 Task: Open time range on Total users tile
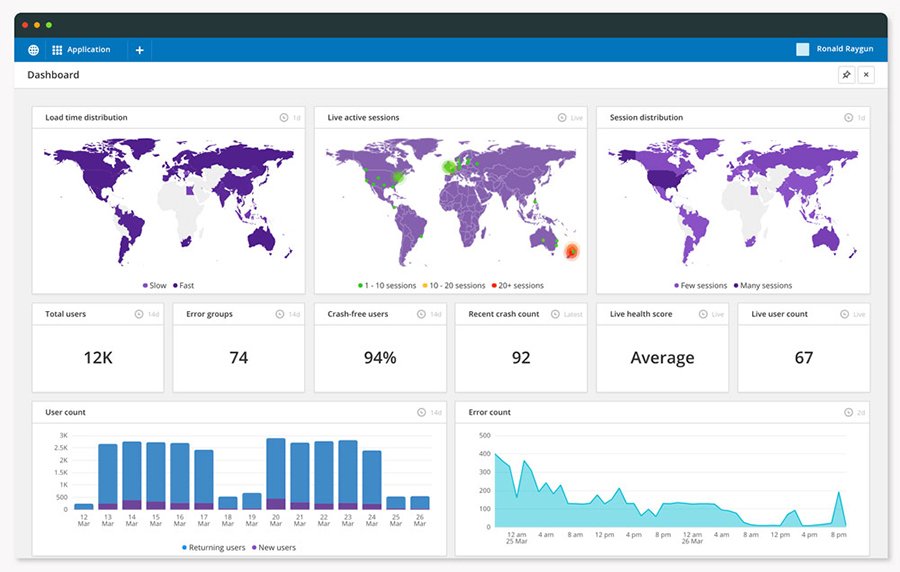139,314
